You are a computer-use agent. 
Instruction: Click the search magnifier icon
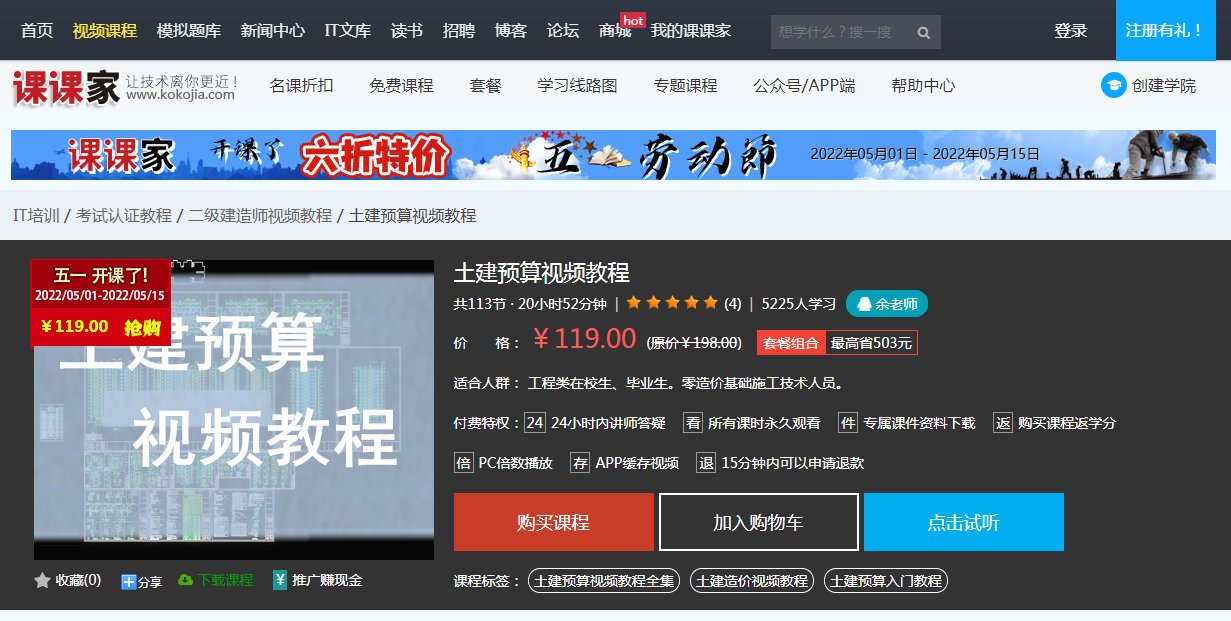(x=924, y=32)
